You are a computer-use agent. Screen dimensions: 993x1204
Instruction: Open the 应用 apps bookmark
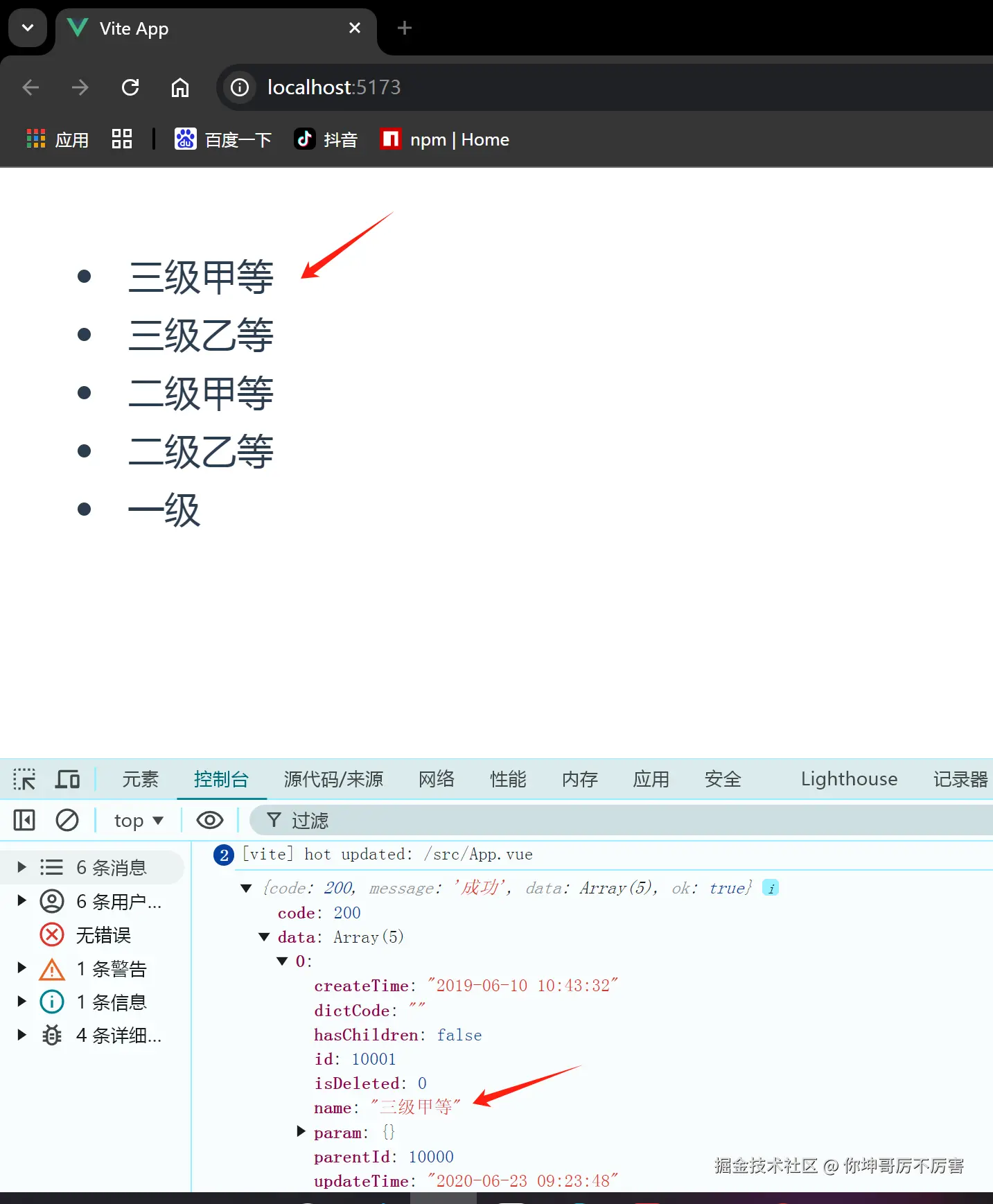[x=58, y=139]
